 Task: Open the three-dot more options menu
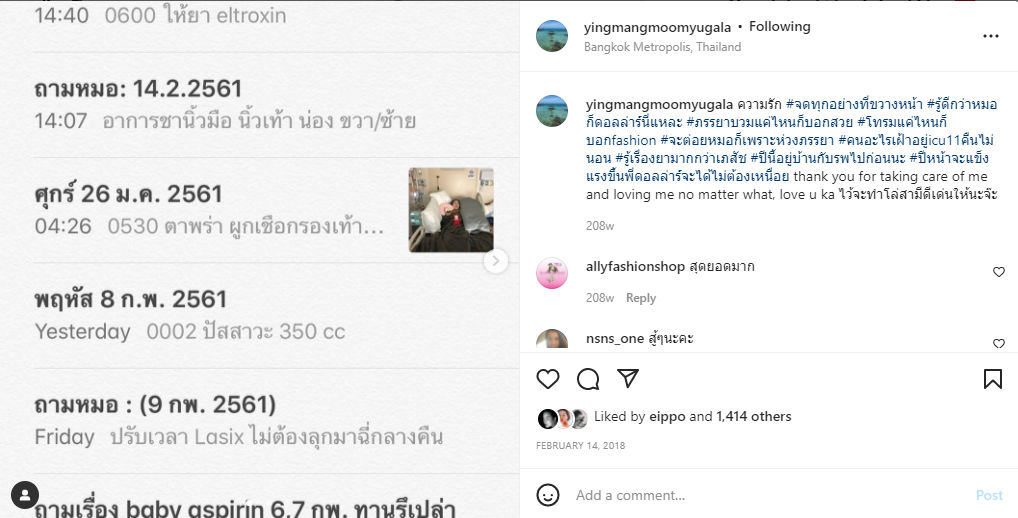point(991,36)
